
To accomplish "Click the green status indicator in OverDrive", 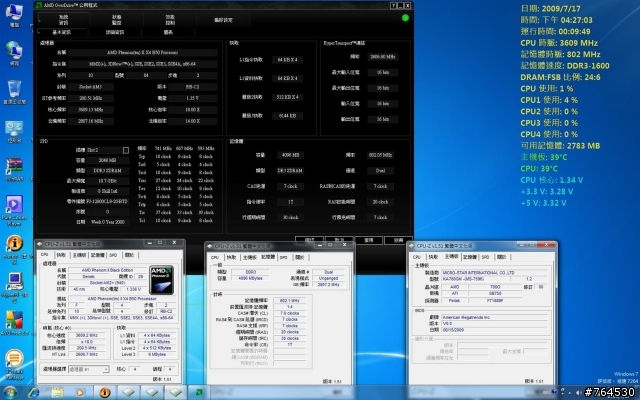I will 405,18.
